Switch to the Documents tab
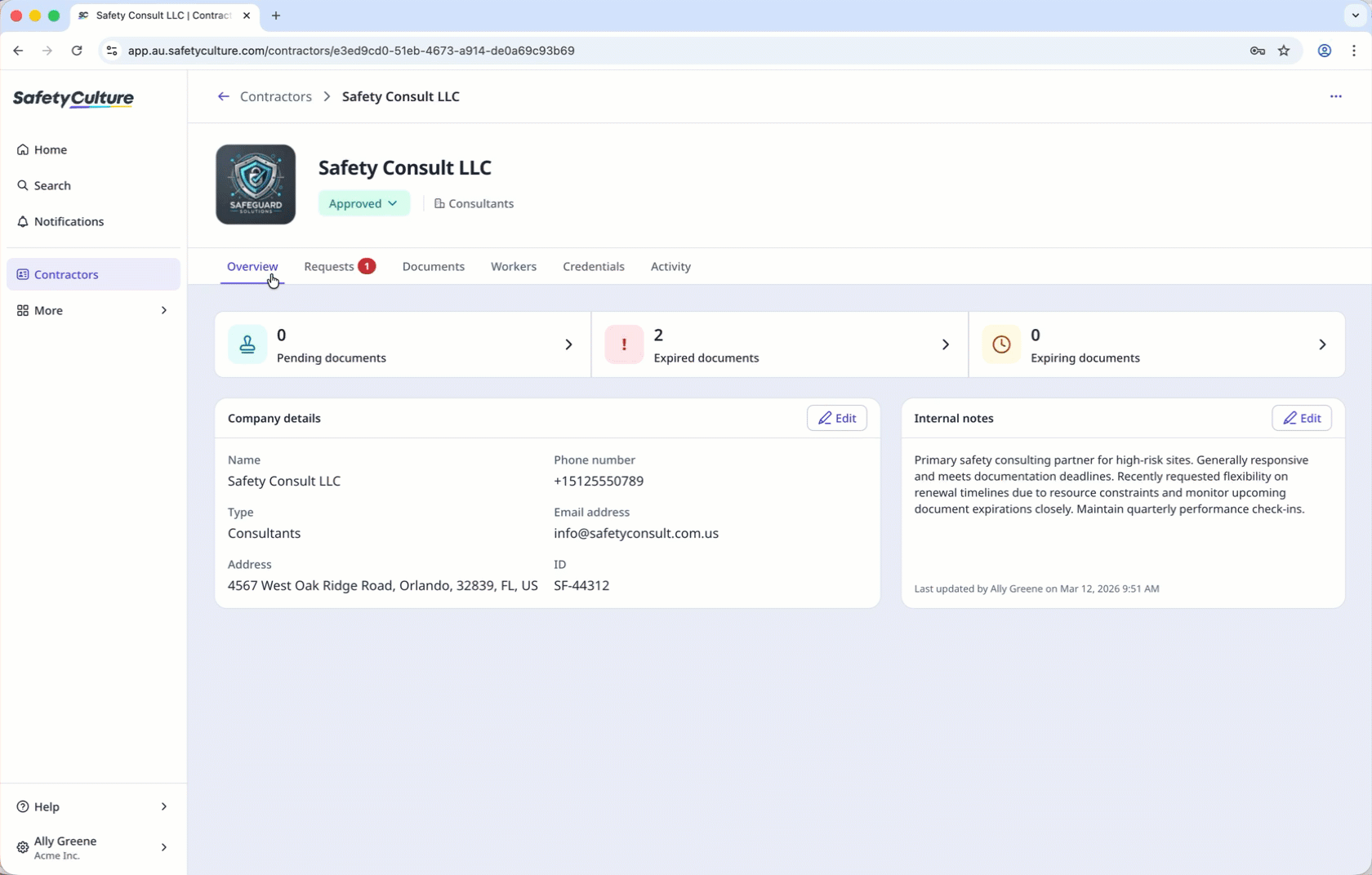 434,266
